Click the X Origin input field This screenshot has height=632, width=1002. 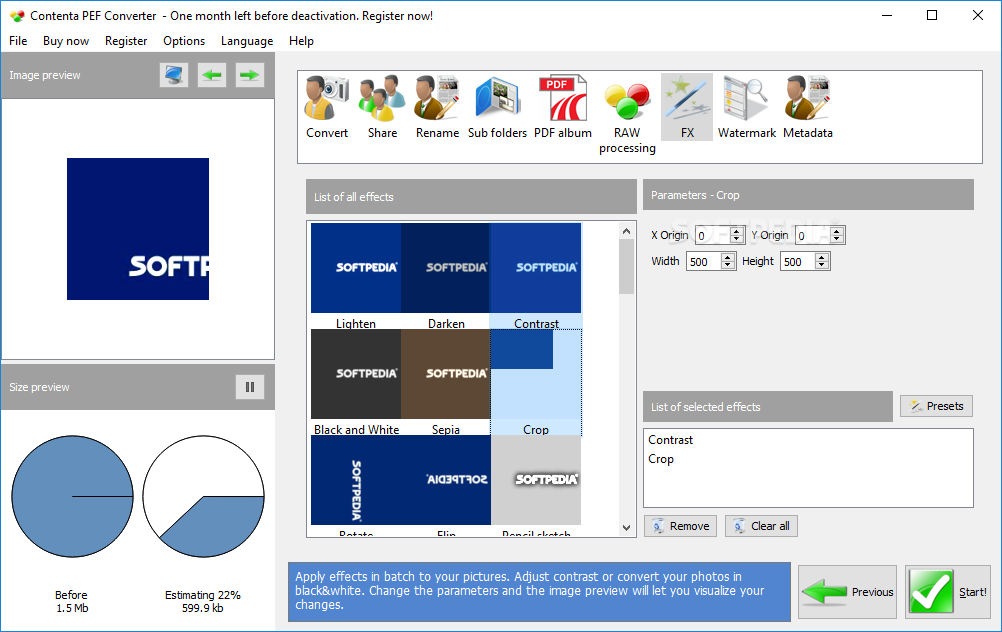(713, 236)
